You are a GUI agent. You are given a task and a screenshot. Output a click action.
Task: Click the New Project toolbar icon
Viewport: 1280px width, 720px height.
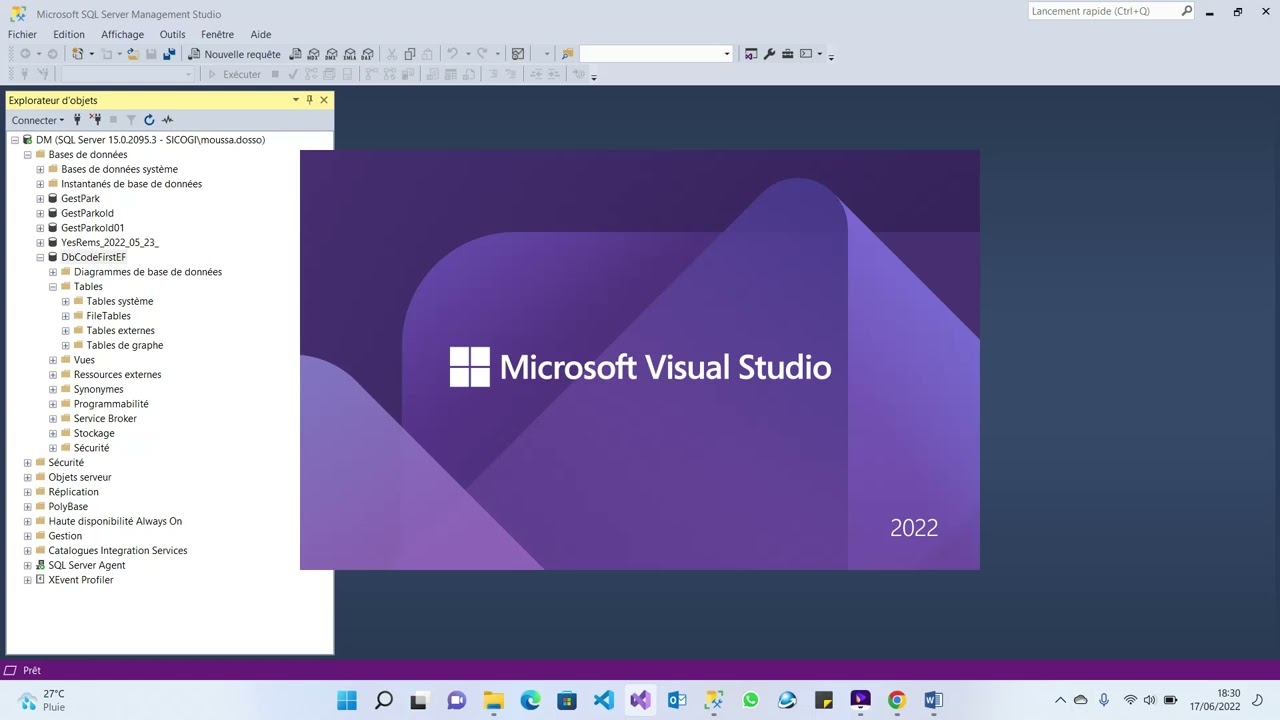point(77,54)
